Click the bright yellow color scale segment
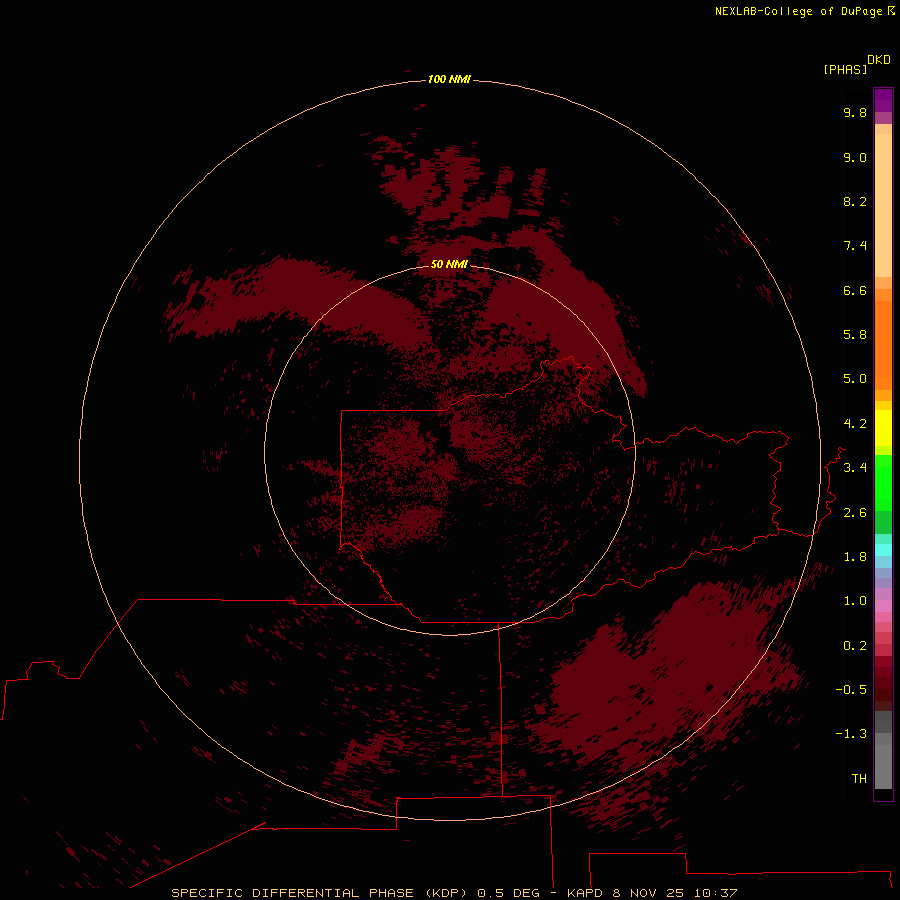Viewport: 900px width, 900px height. [883, 428]
